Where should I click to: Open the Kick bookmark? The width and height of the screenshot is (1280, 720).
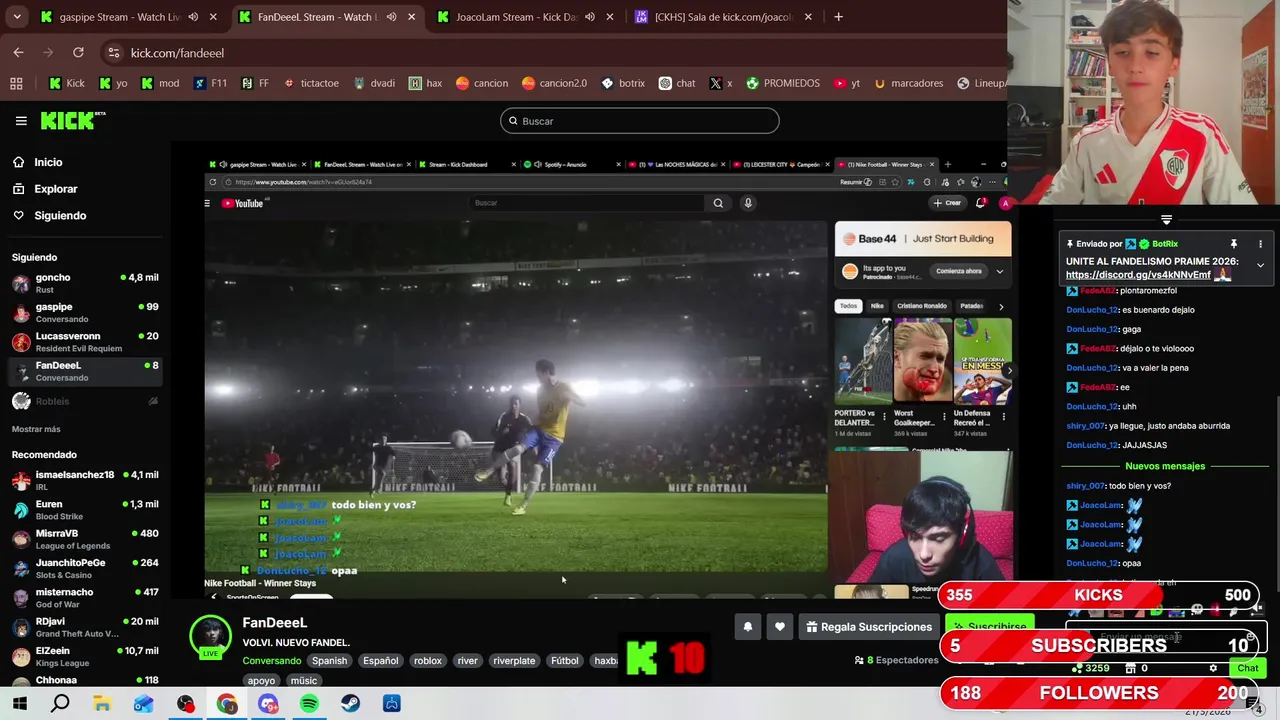67,83
